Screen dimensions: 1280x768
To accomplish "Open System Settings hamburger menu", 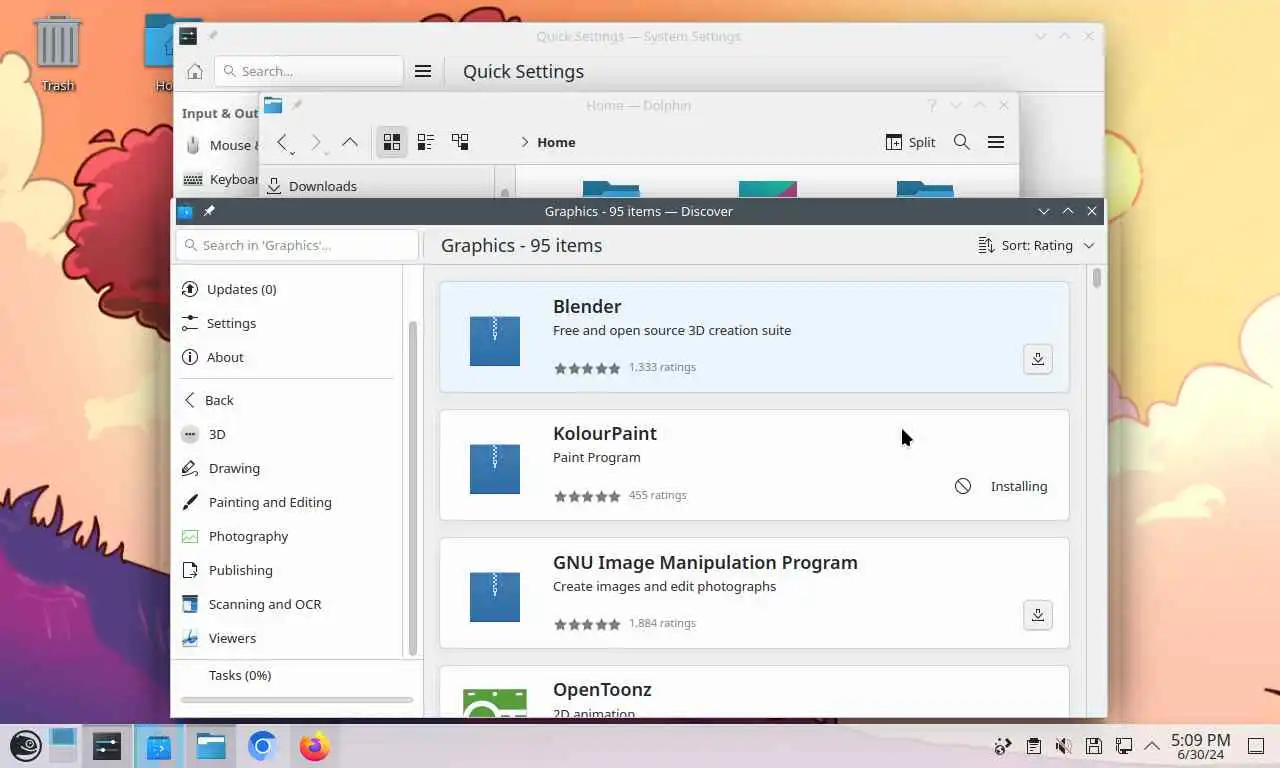I will tap(423, 71).
